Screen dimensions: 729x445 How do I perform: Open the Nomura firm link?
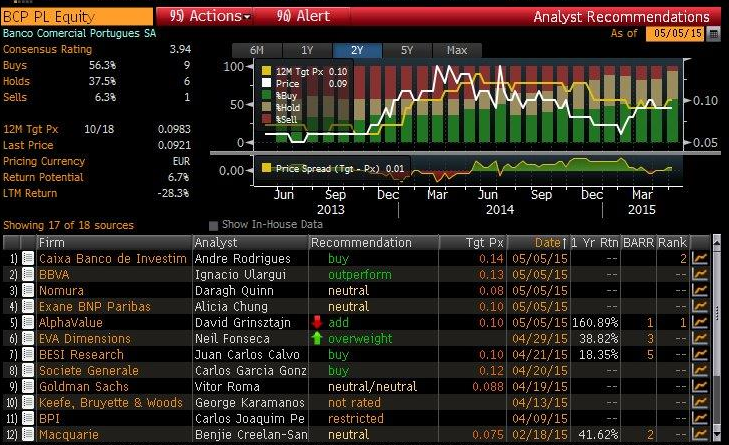(61, 291)
